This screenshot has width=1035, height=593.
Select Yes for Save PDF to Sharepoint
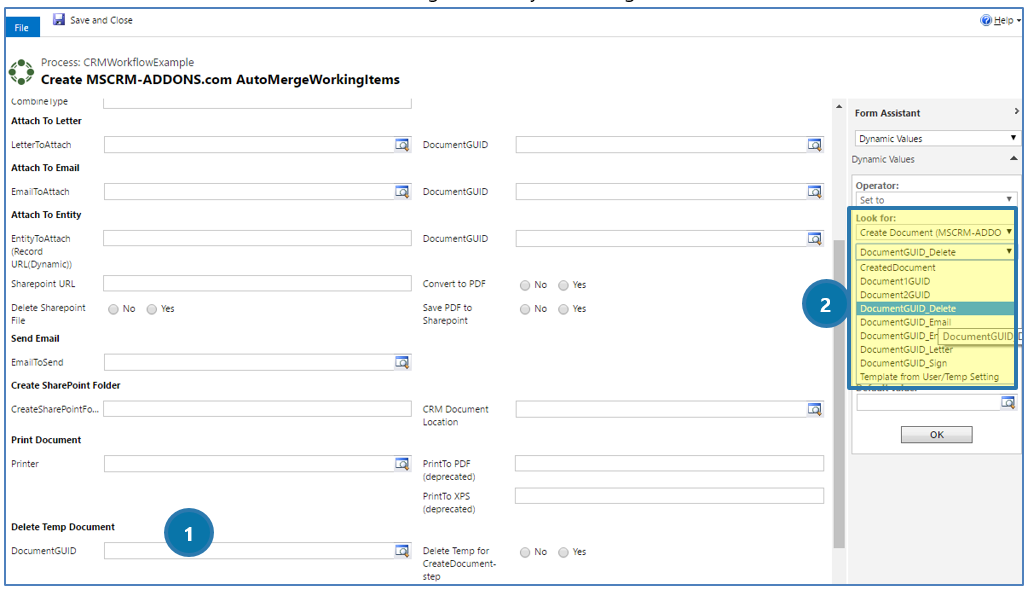pos(563,309)
